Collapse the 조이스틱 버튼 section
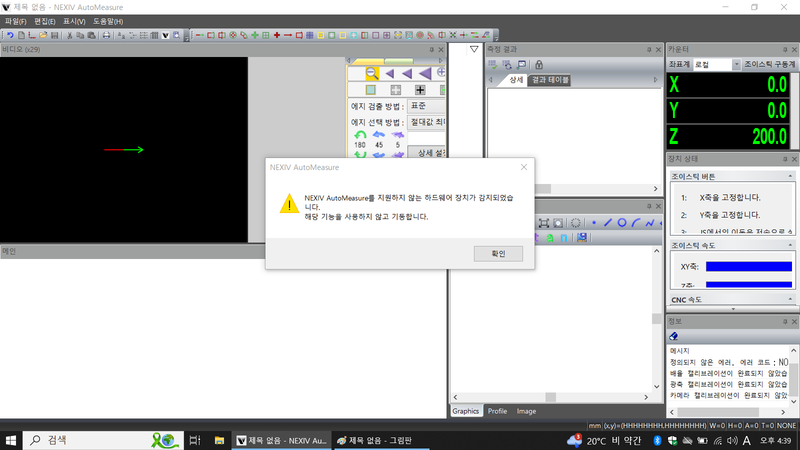This screenshot has height=450, width=800. [790, 175]
